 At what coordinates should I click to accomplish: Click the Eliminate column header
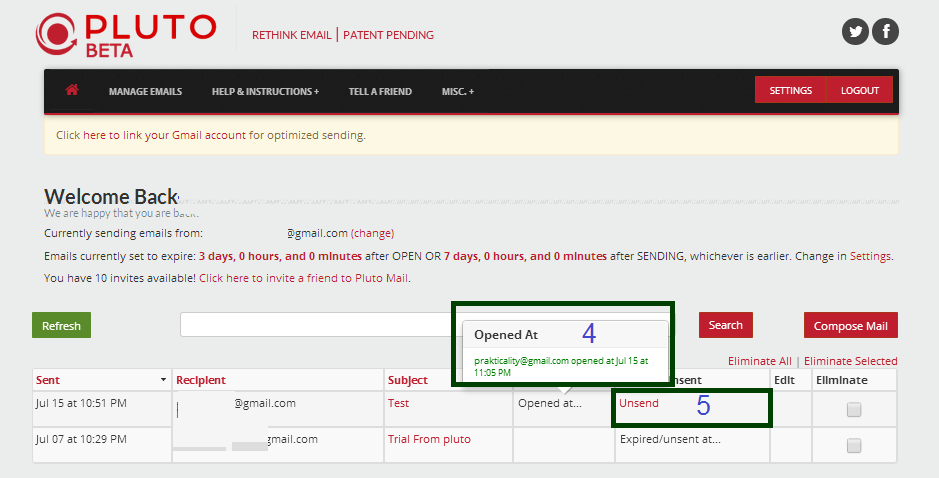[841, 380]
